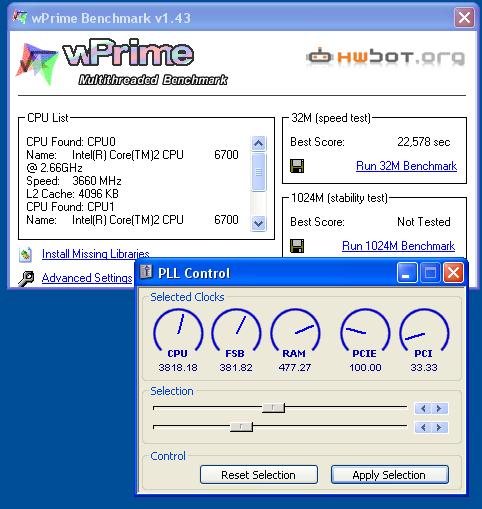
Task: Click the wPrime Benchmark v1.43 title text
Action: [111, 18]
